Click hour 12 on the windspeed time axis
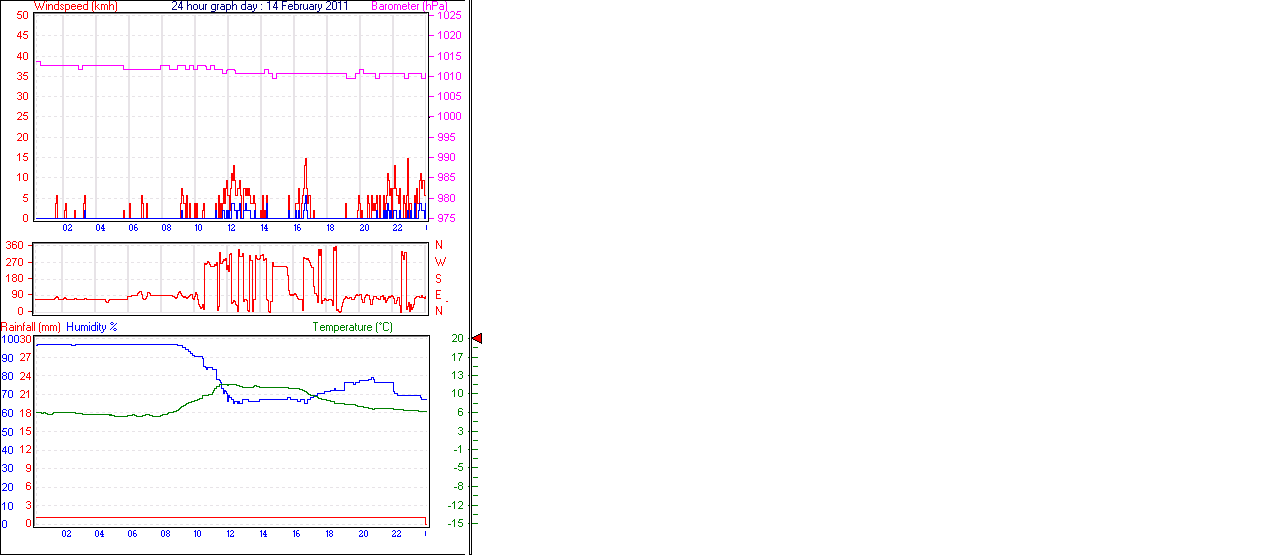The width and height of the screenshot is (1272, 555). click(231, 228)
